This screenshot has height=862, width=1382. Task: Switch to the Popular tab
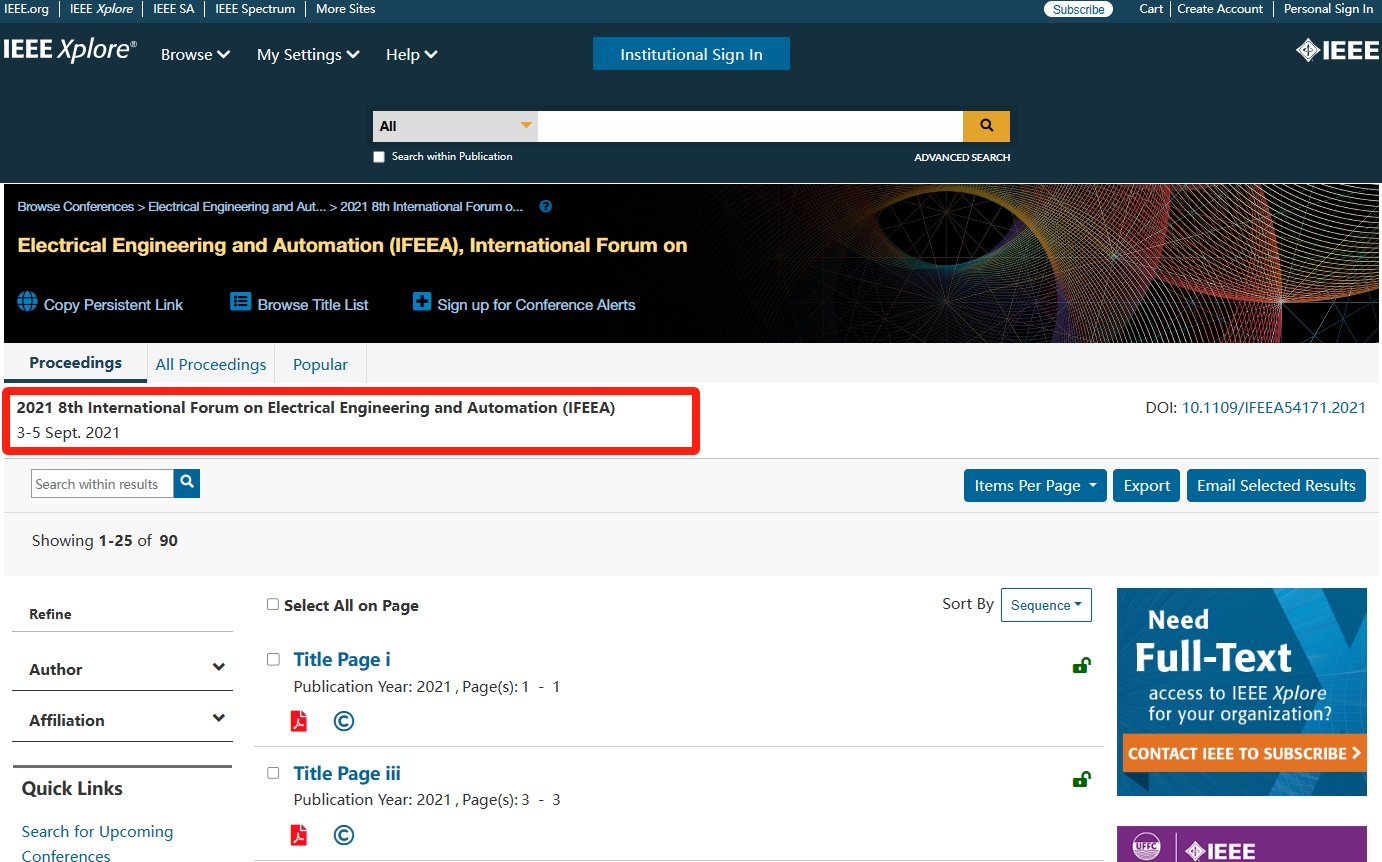point(320,364)
